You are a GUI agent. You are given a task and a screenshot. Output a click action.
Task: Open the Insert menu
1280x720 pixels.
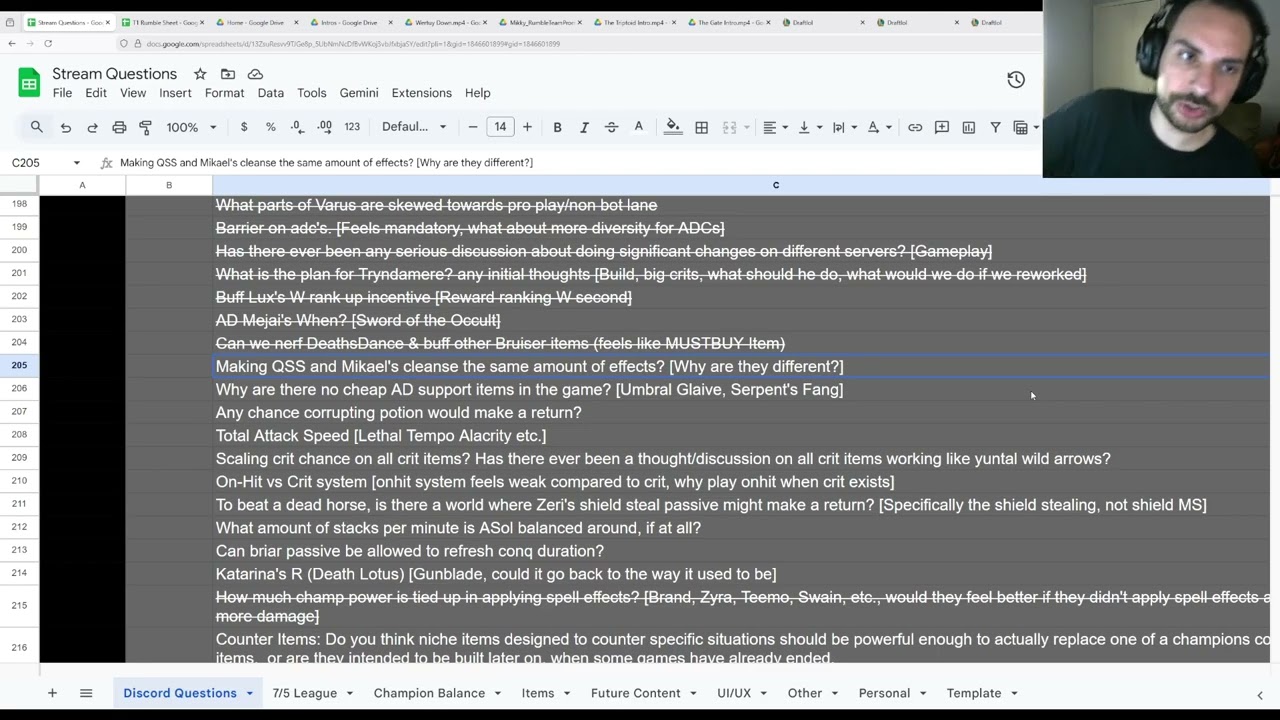(x=175, y=93)
